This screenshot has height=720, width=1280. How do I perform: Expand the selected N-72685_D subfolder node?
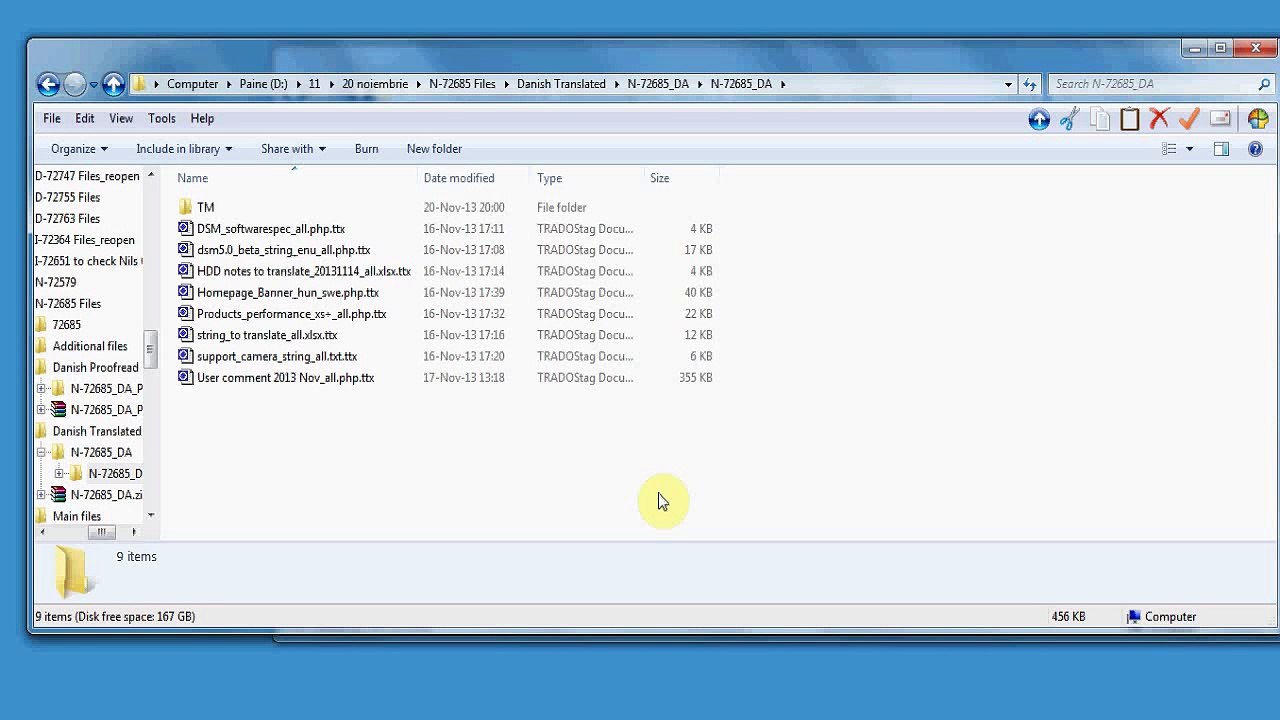tap(59, 474)
